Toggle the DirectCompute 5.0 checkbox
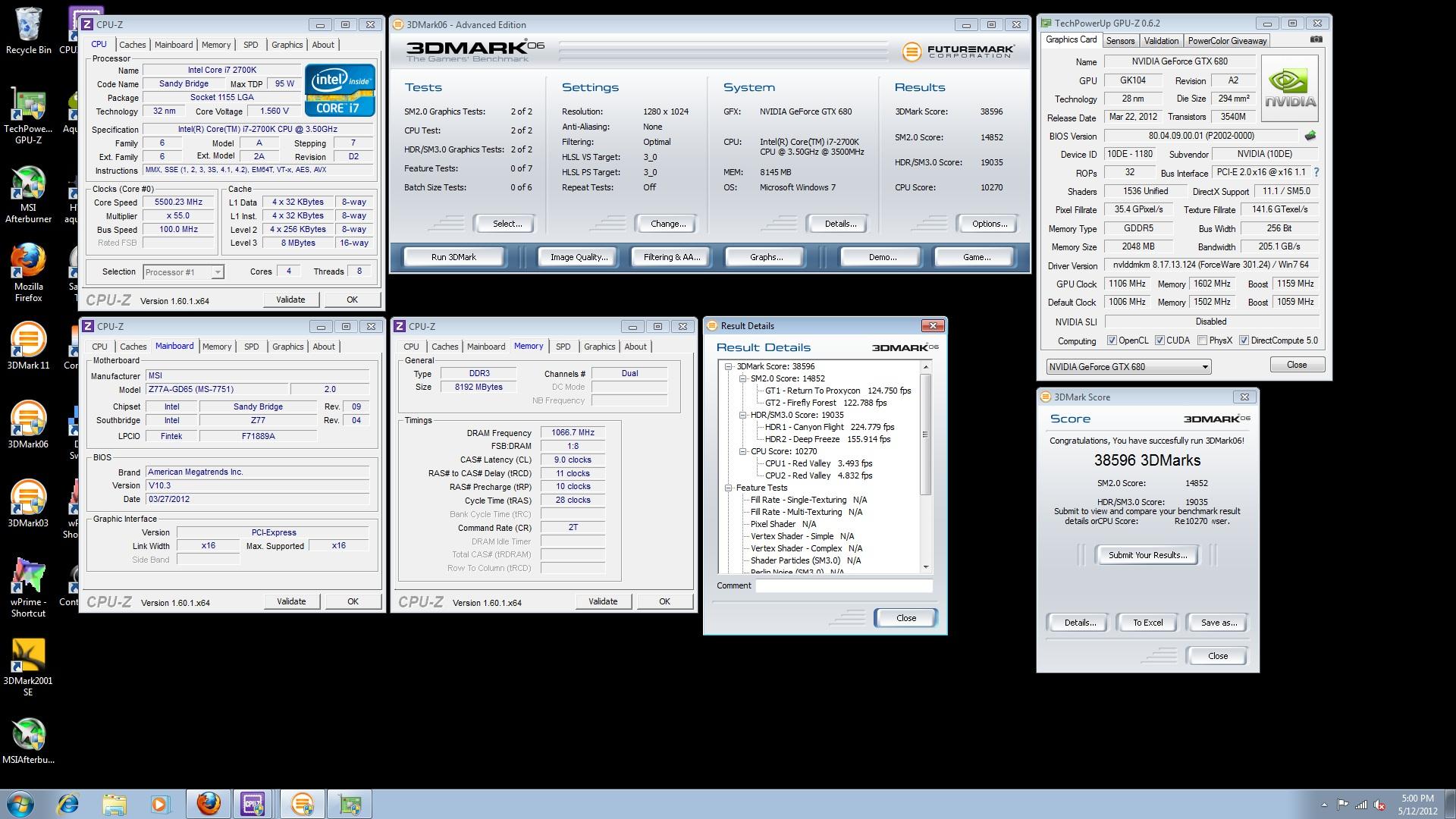 tap(1244, 340)
